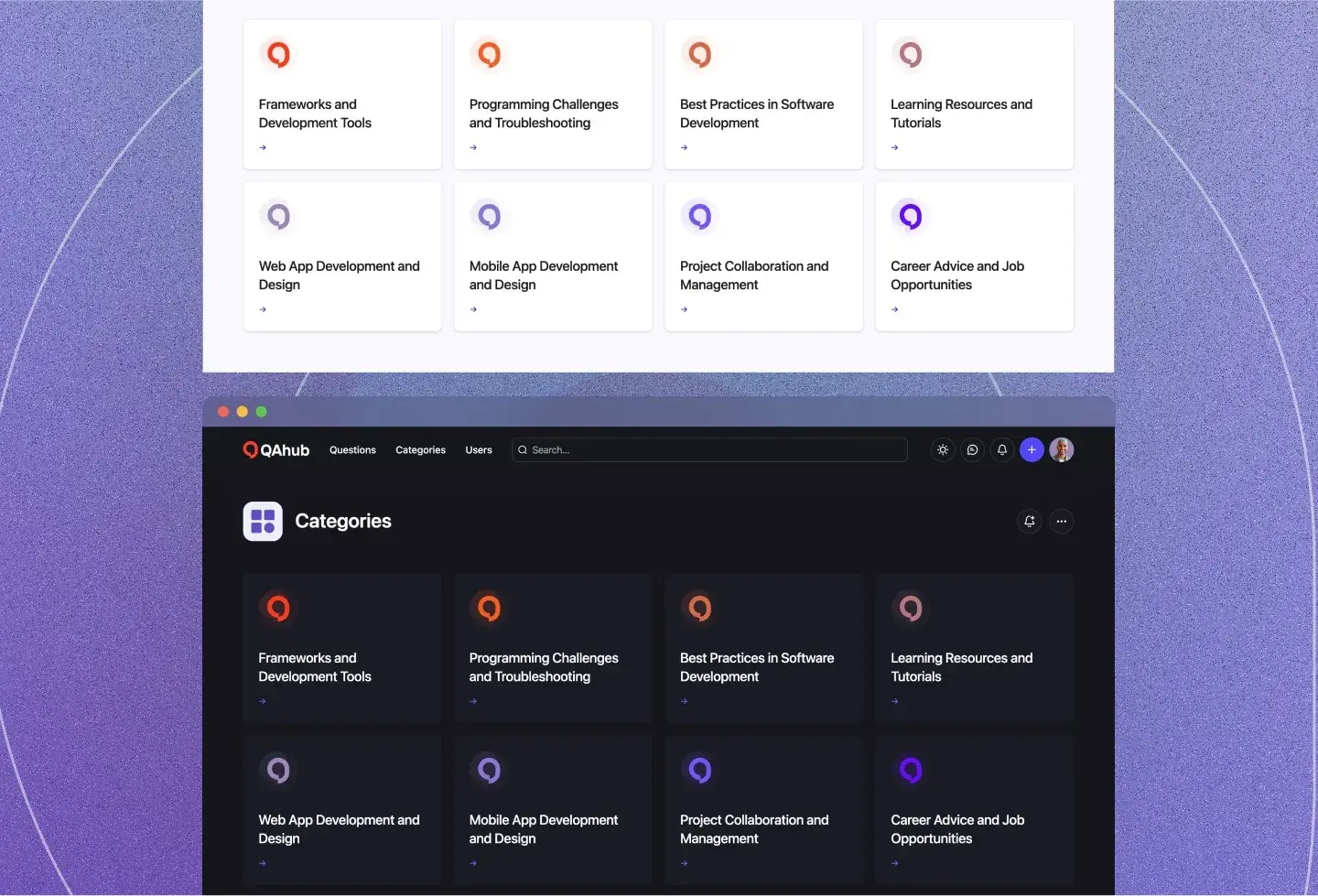Click arrow under Best Practices, dark window
This screenshot has width=1318, height=896.
click(x=684, y=702)
